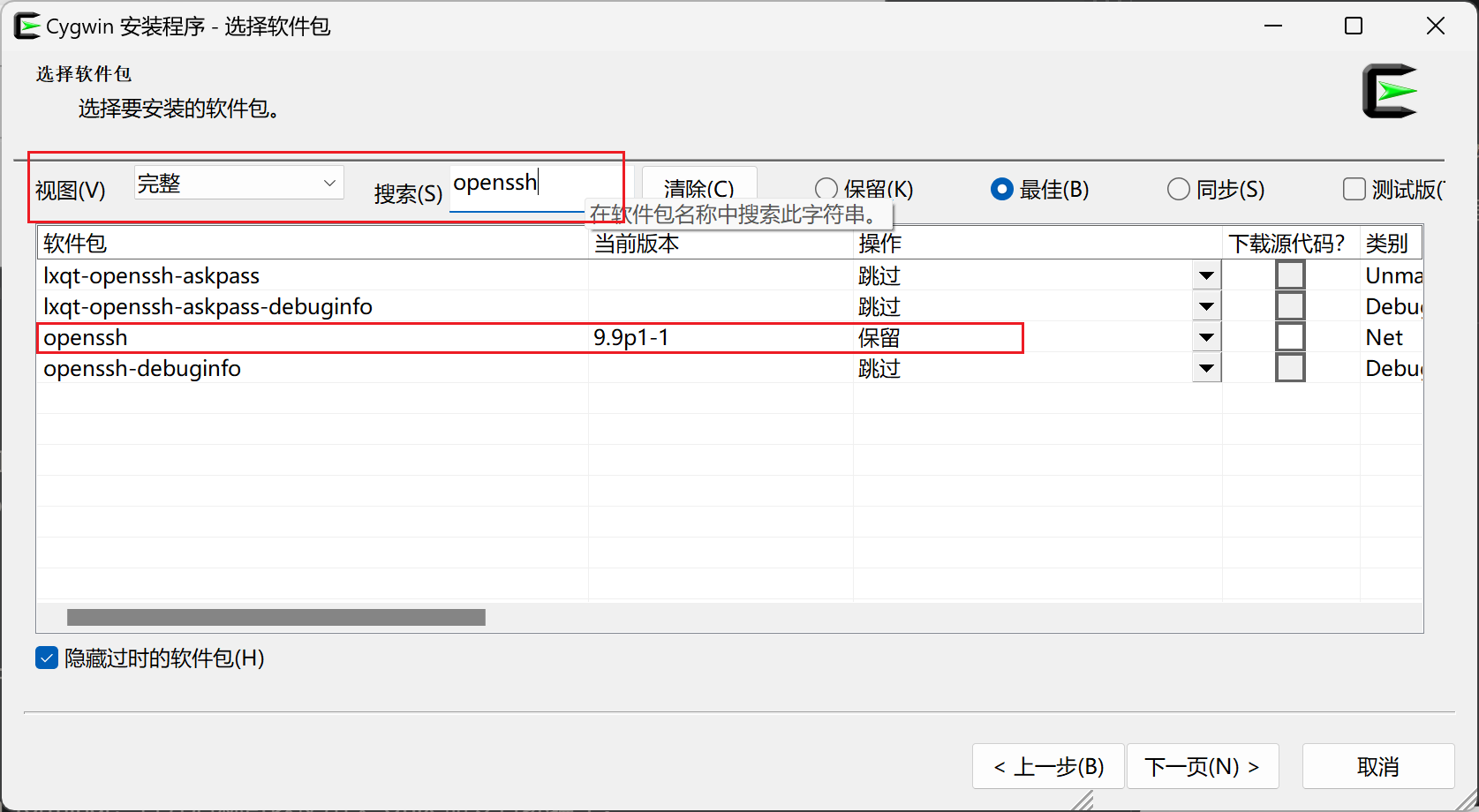Click version 9.9p1-1 cell
This screenshot has width=1479, height=812.
(631, 337)
